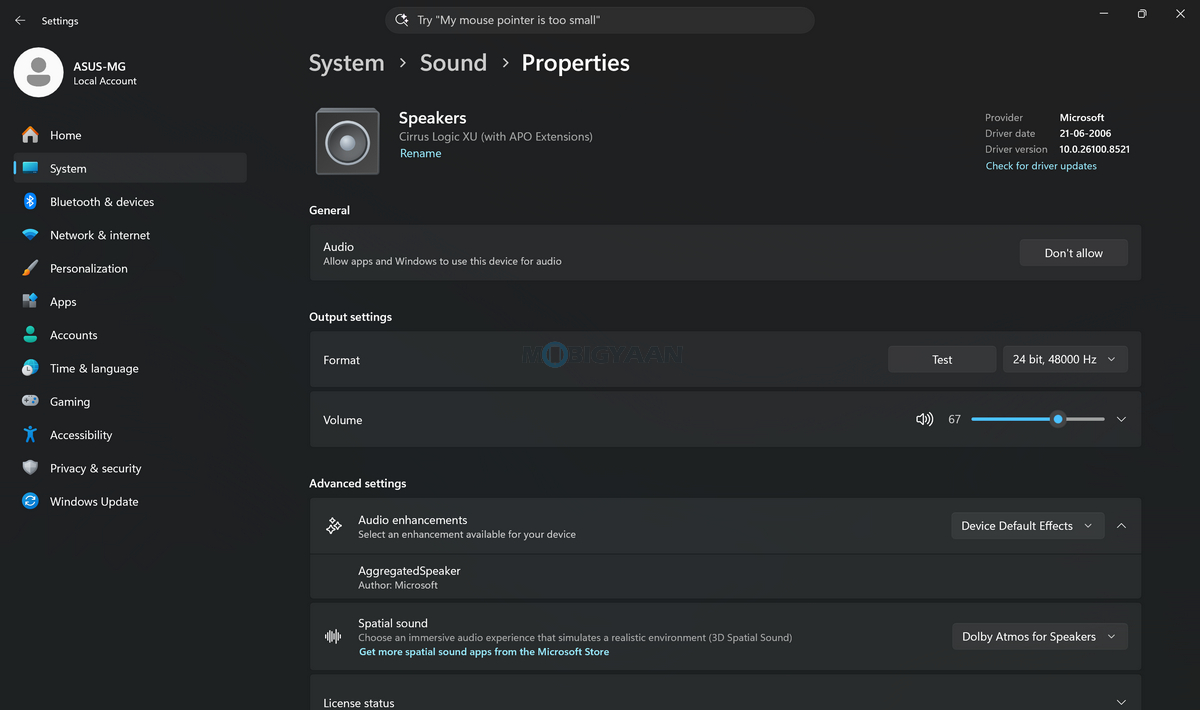Open Home in the settings sidebar
This screenshot has width=1200, height=710.
tap(130, 135)
